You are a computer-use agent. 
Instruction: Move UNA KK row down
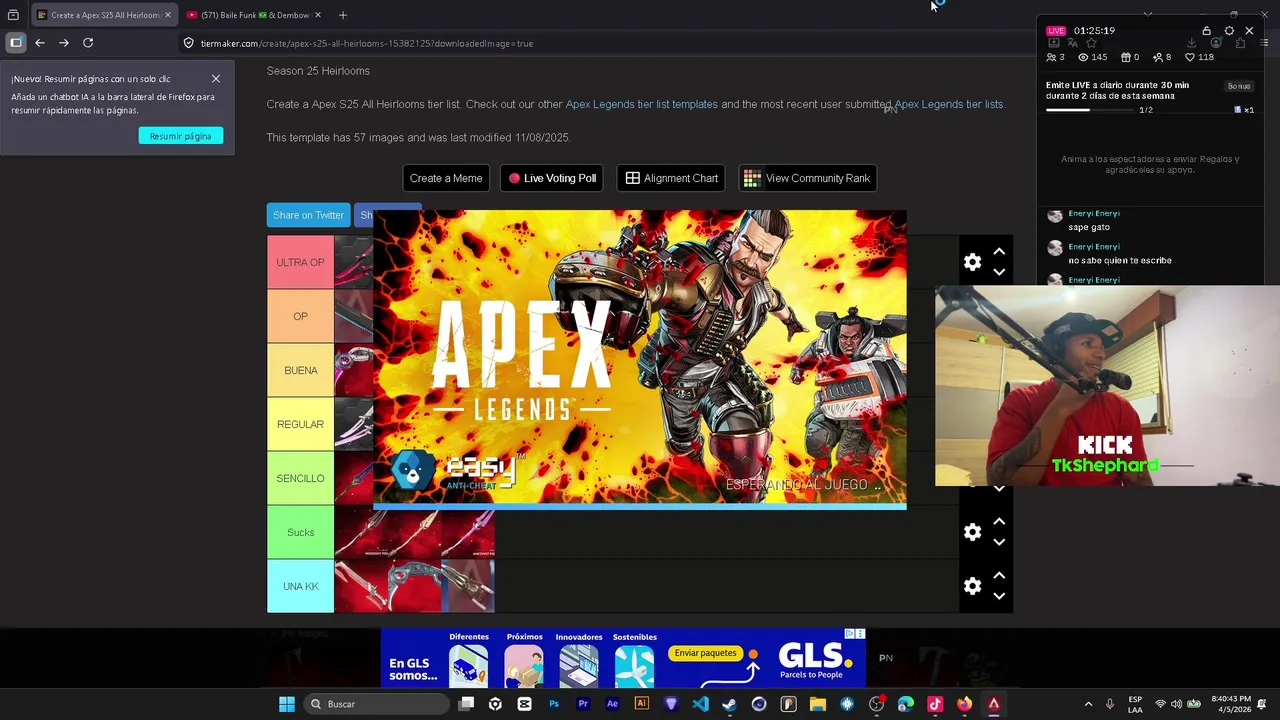tap(998, 596)
